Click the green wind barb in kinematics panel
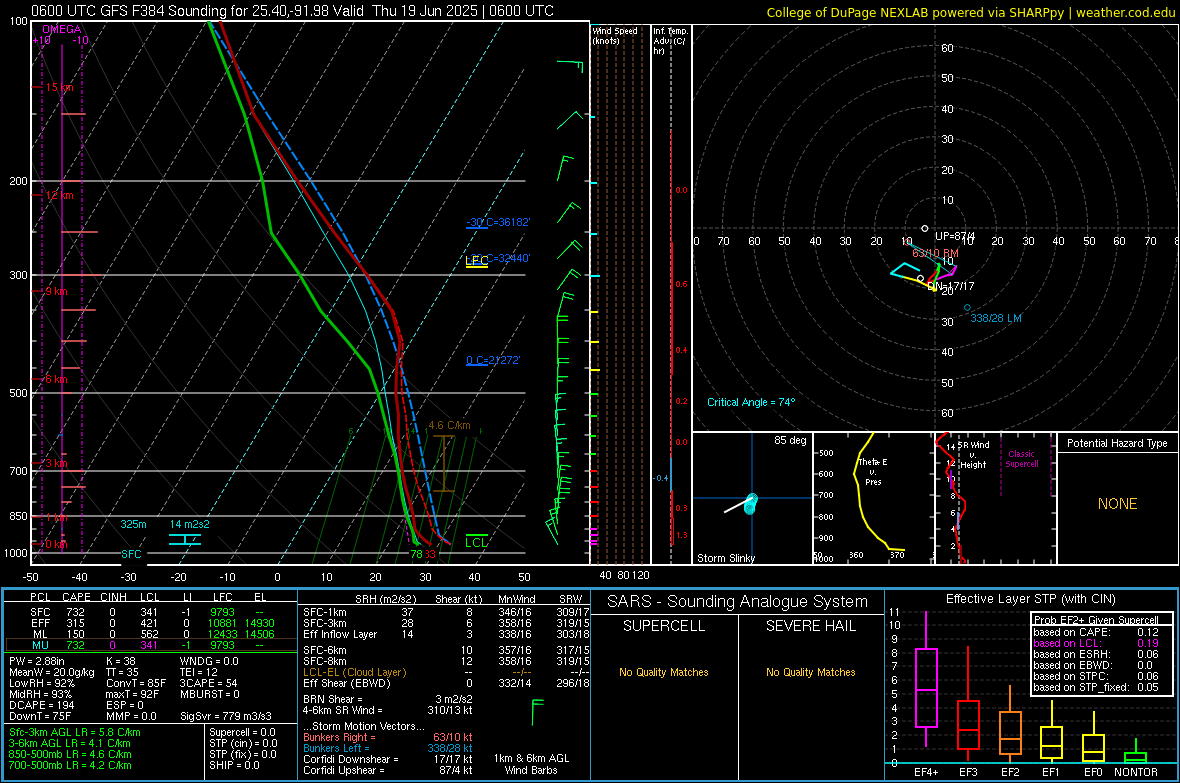Image resolution: width=1180 pixels, height=783 pixels. coord(537,711)
